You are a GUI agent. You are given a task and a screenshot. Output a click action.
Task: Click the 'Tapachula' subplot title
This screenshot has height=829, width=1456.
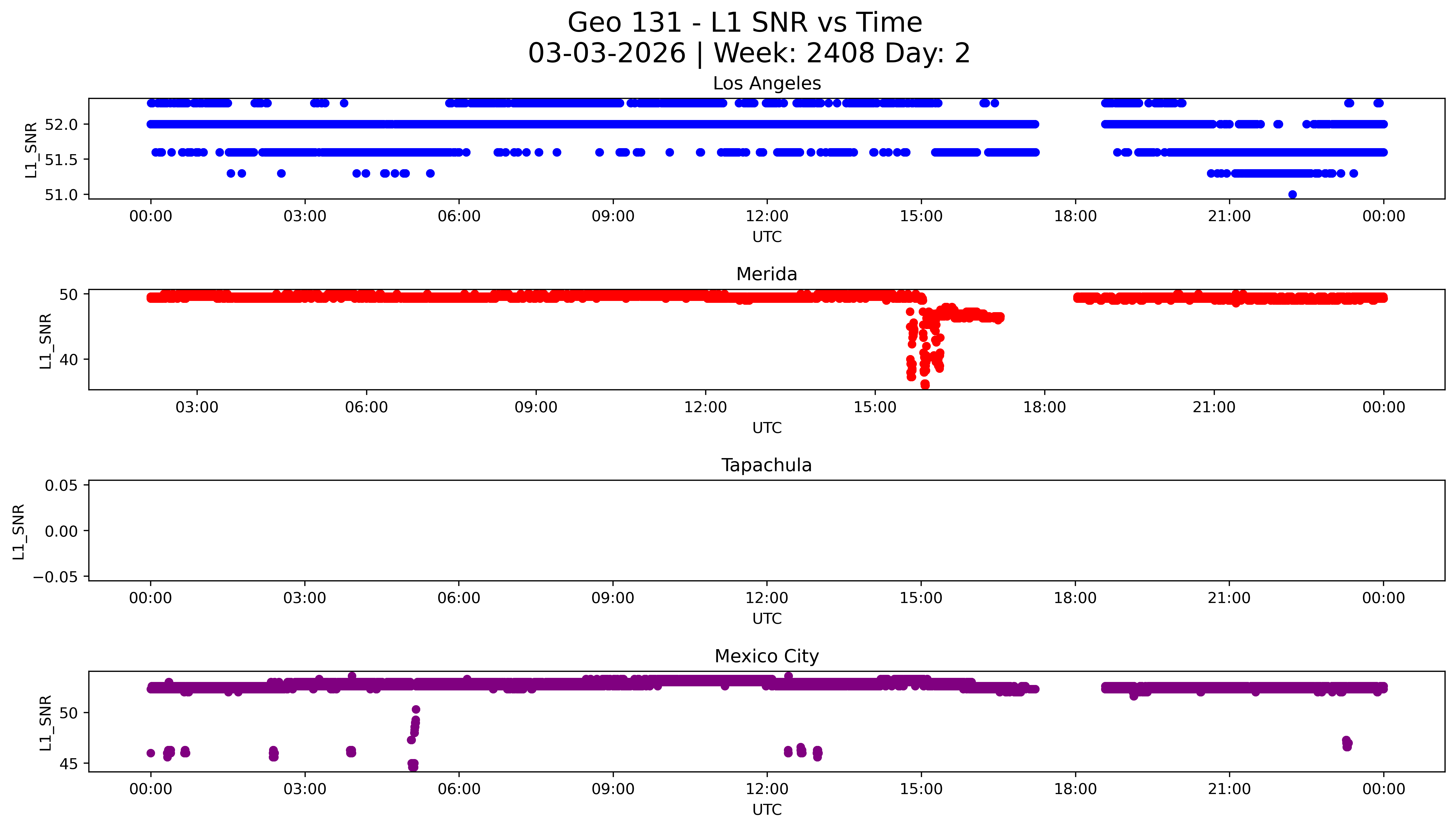(766, 465)
